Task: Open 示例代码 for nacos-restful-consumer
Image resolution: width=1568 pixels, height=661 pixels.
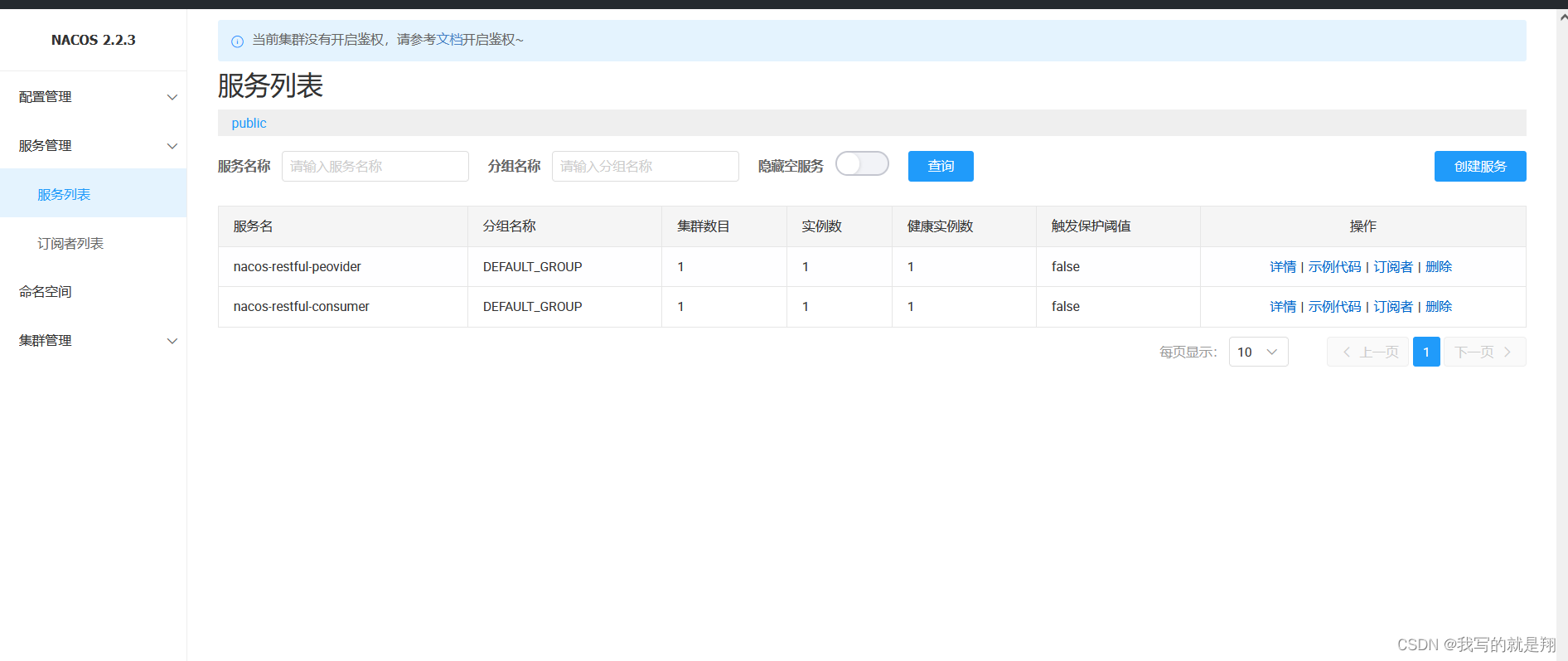Action: [1334, 307]
